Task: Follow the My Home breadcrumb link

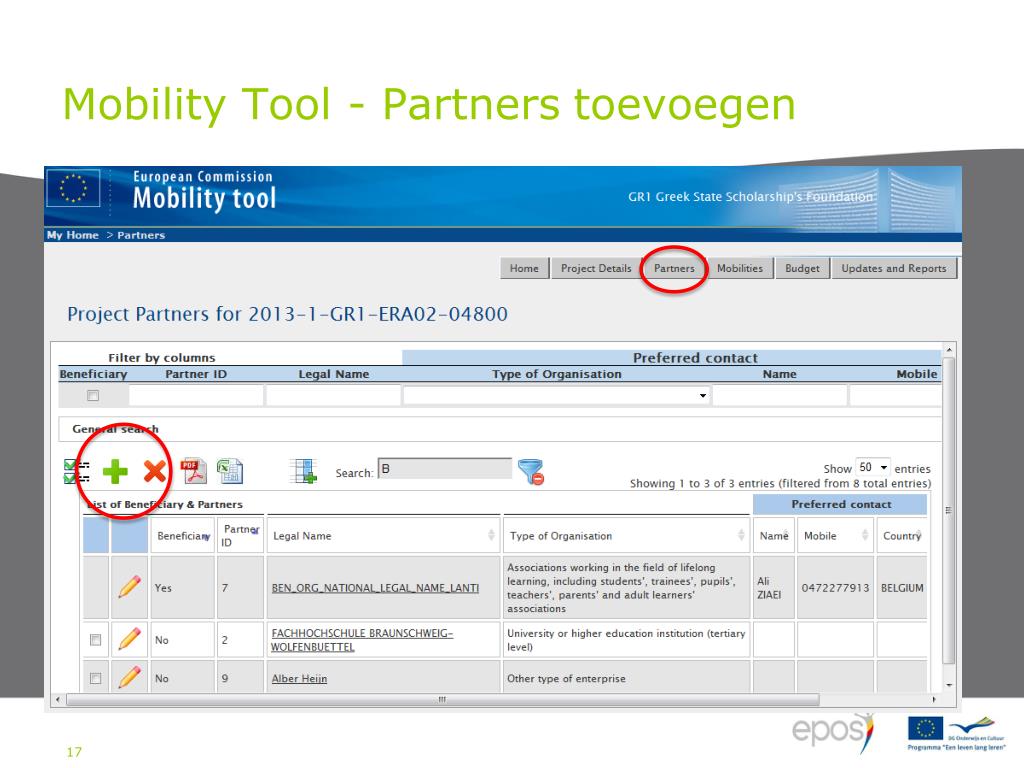Action: pos(72,235)
